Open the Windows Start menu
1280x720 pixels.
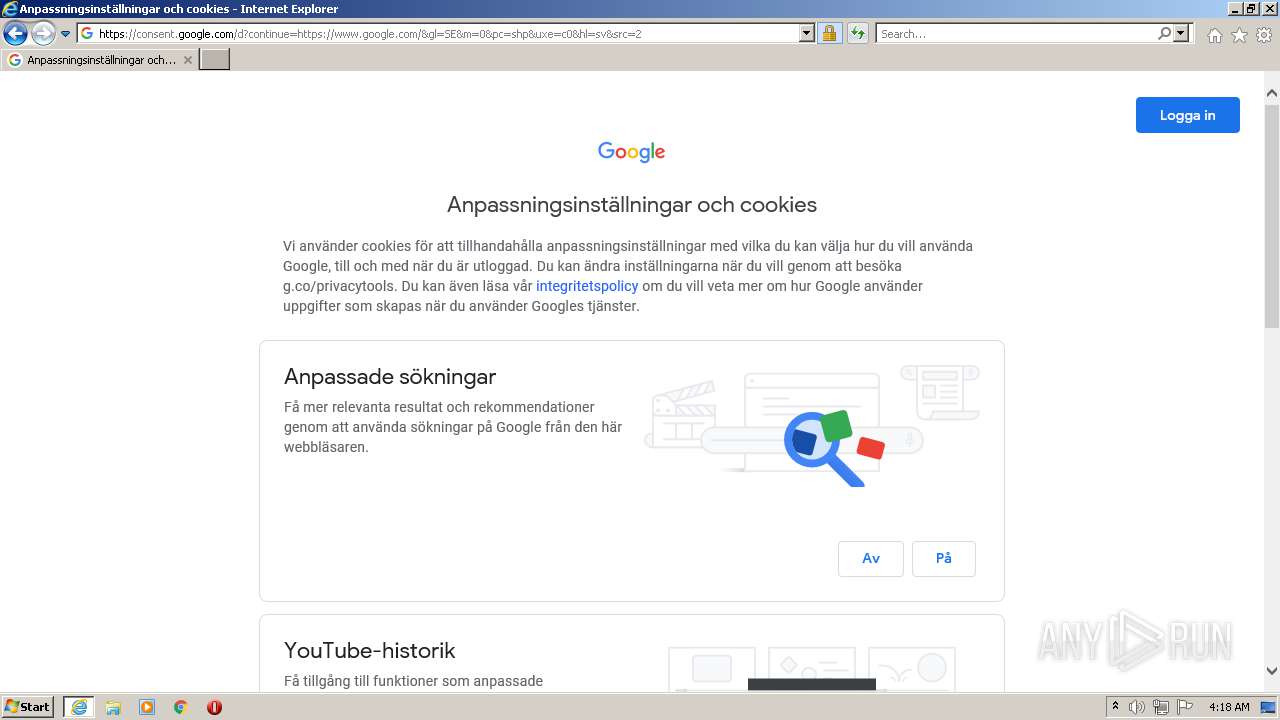click(x=27, y=707)
